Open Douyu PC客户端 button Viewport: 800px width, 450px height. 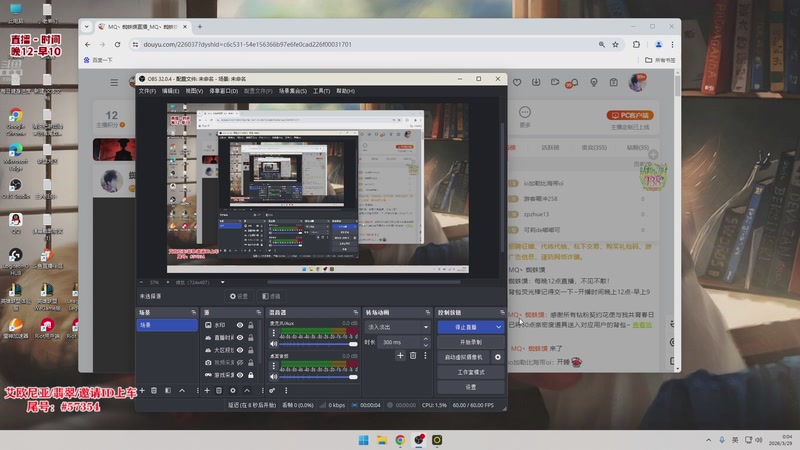(x=630, y=115)
